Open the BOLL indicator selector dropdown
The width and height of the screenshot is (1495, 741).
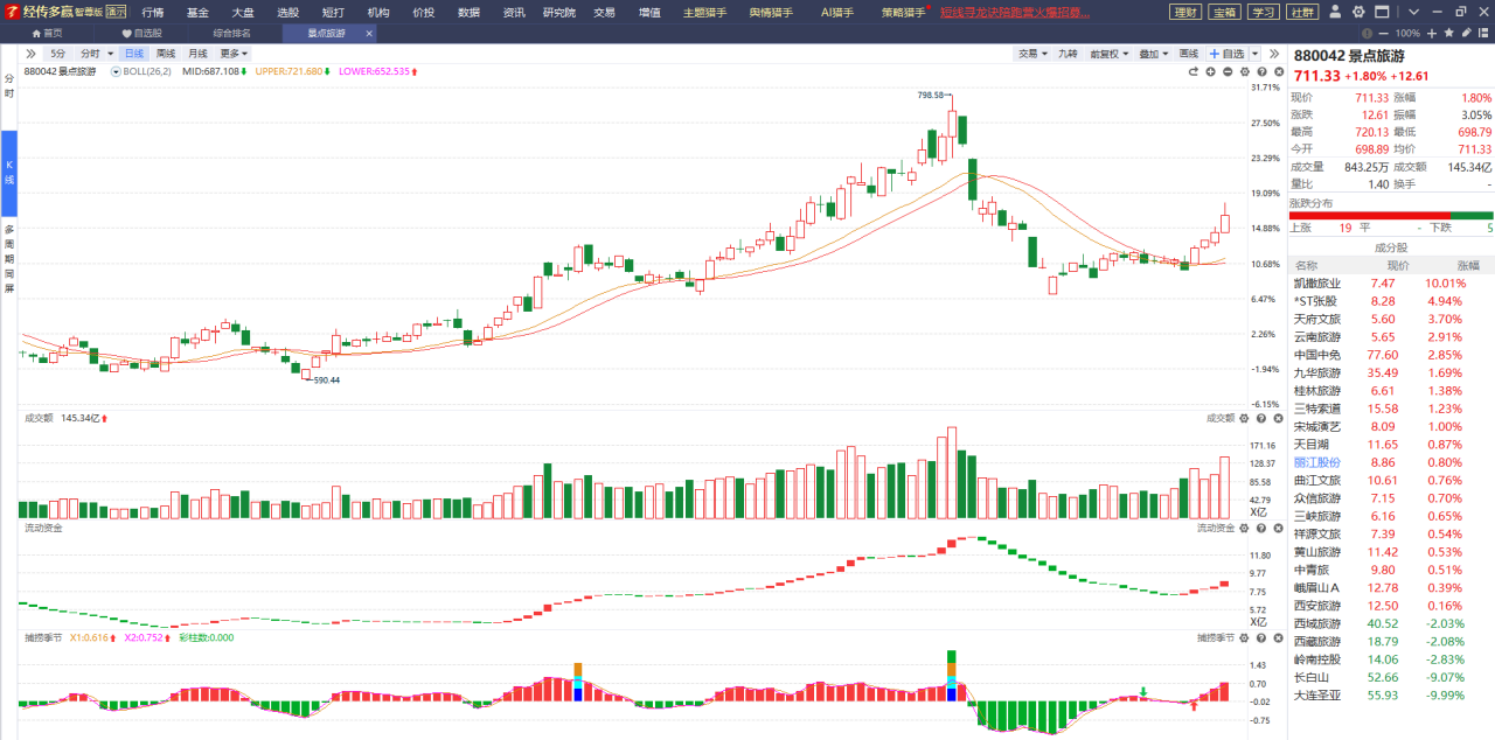[116, 72]
